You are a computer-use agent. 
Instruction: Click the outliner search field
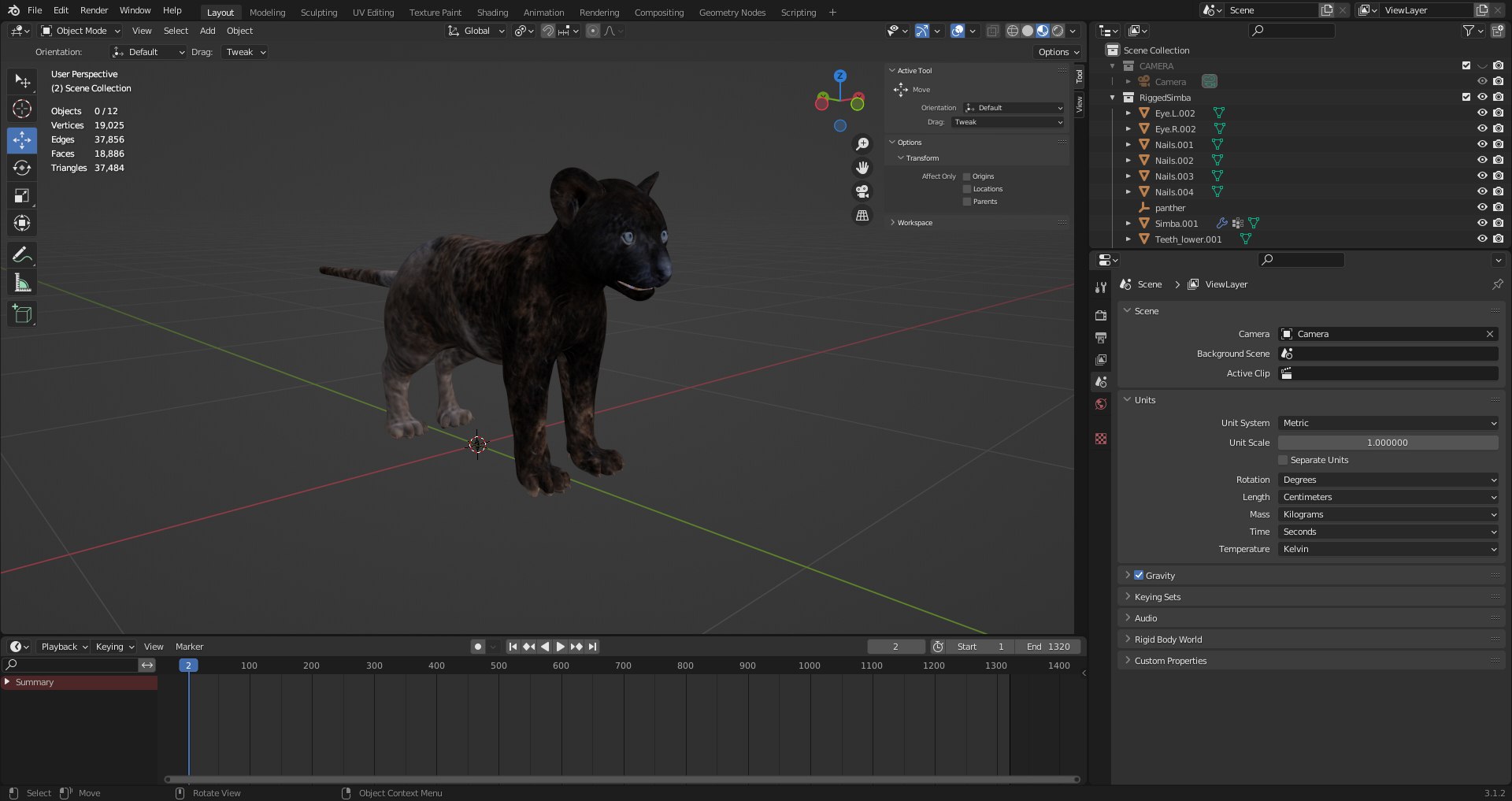1291,31
